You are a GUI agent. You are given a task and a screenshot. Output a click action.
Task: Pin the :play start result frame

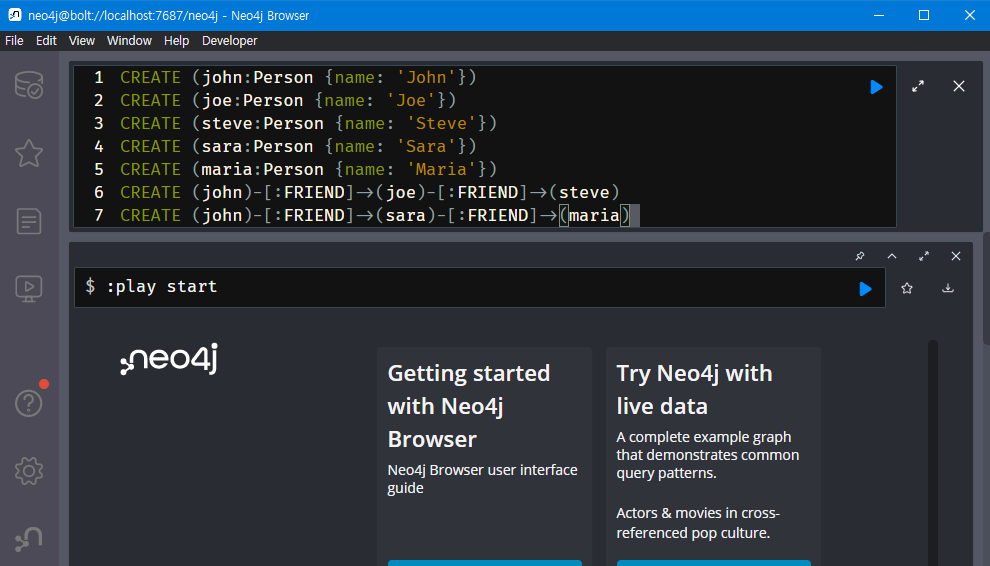[860, 256]
